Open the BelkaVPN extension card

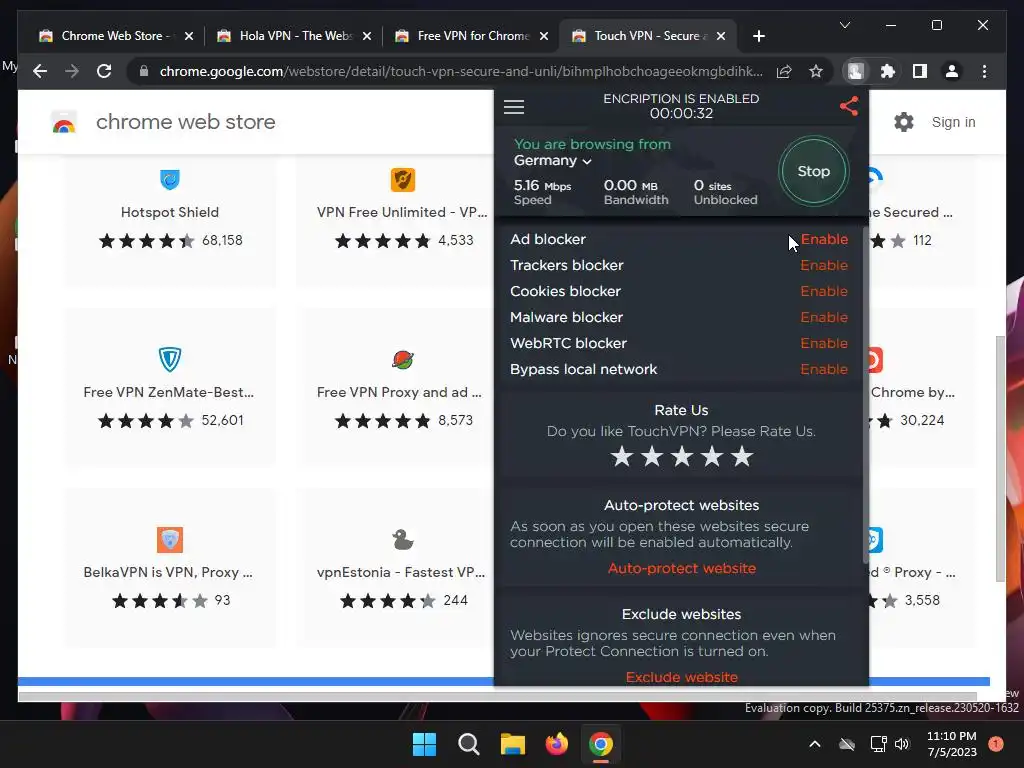pos(170,568)
